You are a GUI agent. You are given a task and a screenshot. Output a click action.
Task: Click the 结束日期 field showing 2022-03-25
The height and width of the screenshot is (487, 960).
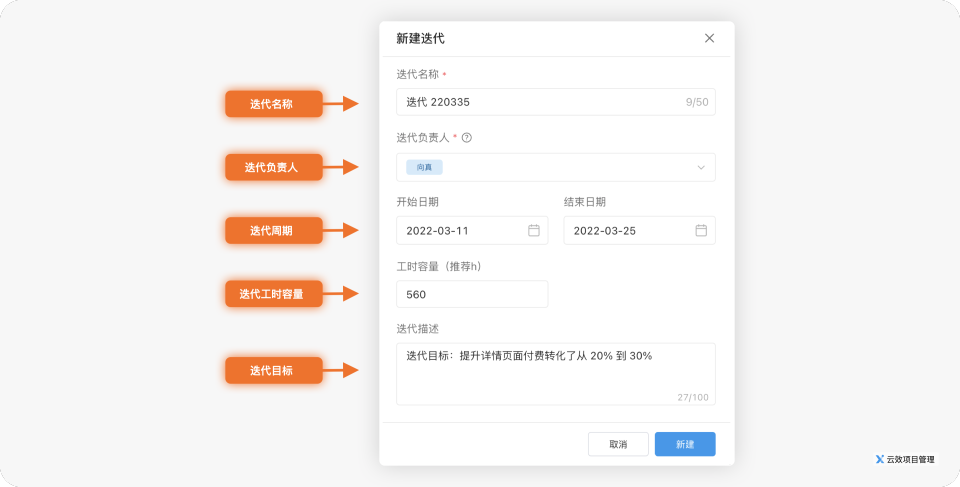(629, 231)
